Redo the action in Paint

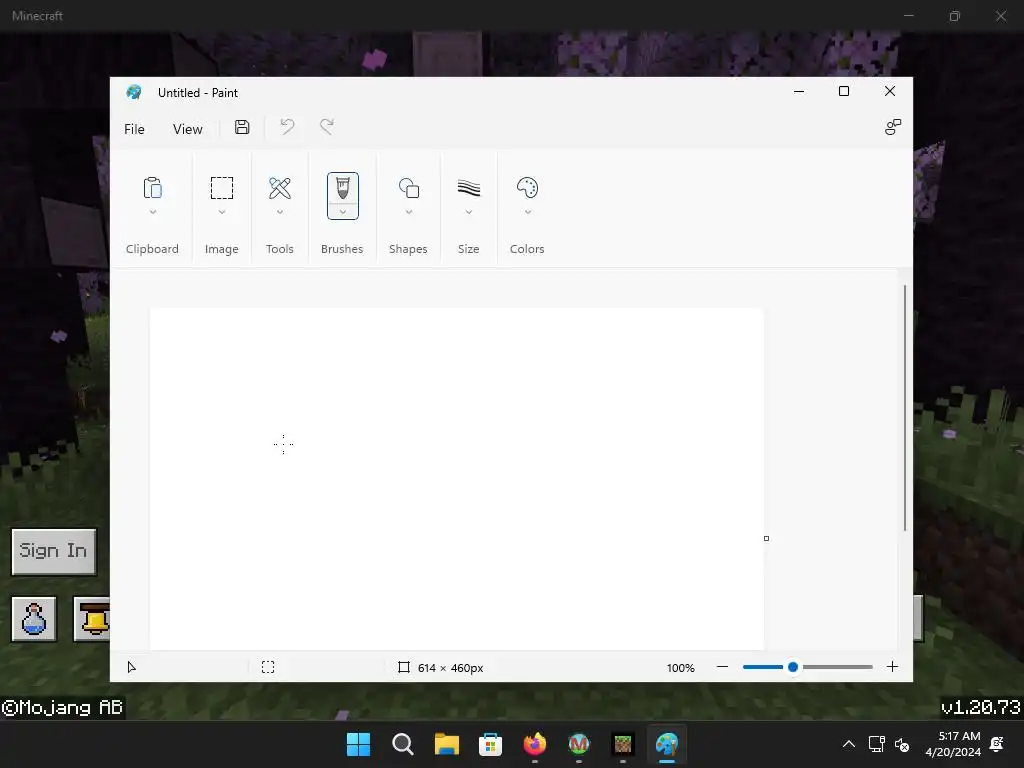[327, 127]
